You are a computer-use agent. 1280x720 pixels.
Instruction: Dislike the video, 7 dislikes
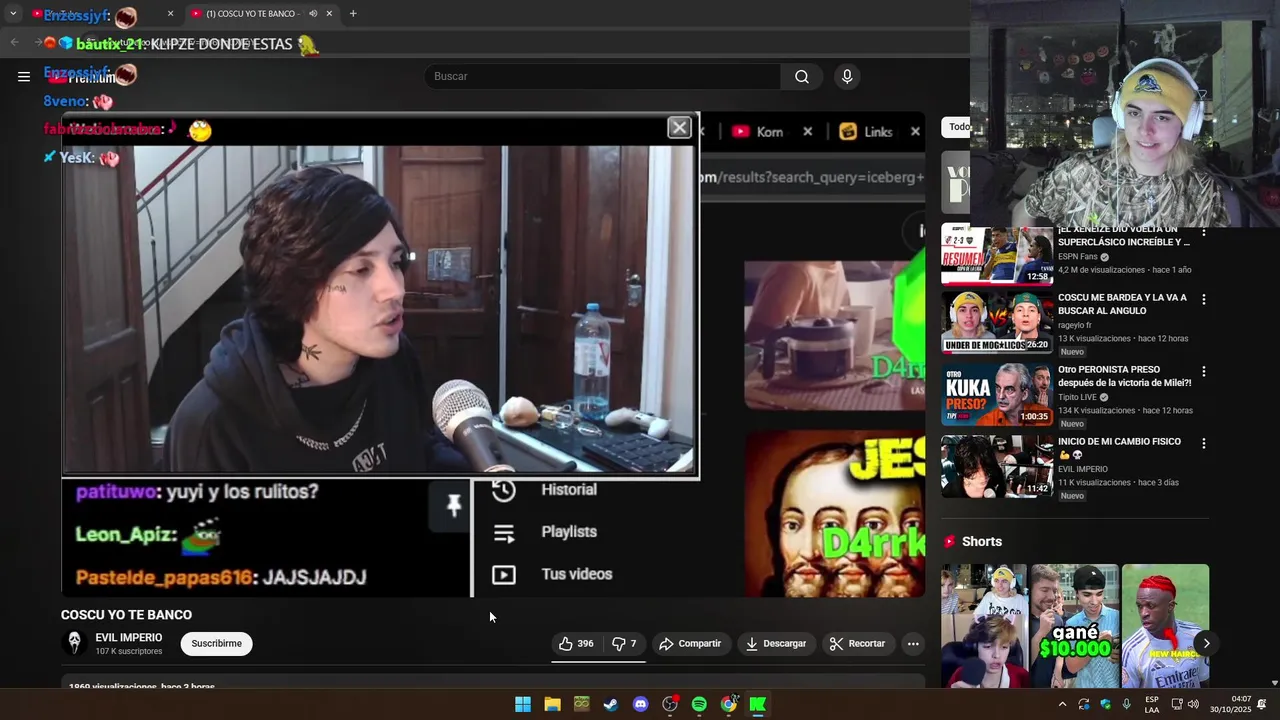(624, 644)
